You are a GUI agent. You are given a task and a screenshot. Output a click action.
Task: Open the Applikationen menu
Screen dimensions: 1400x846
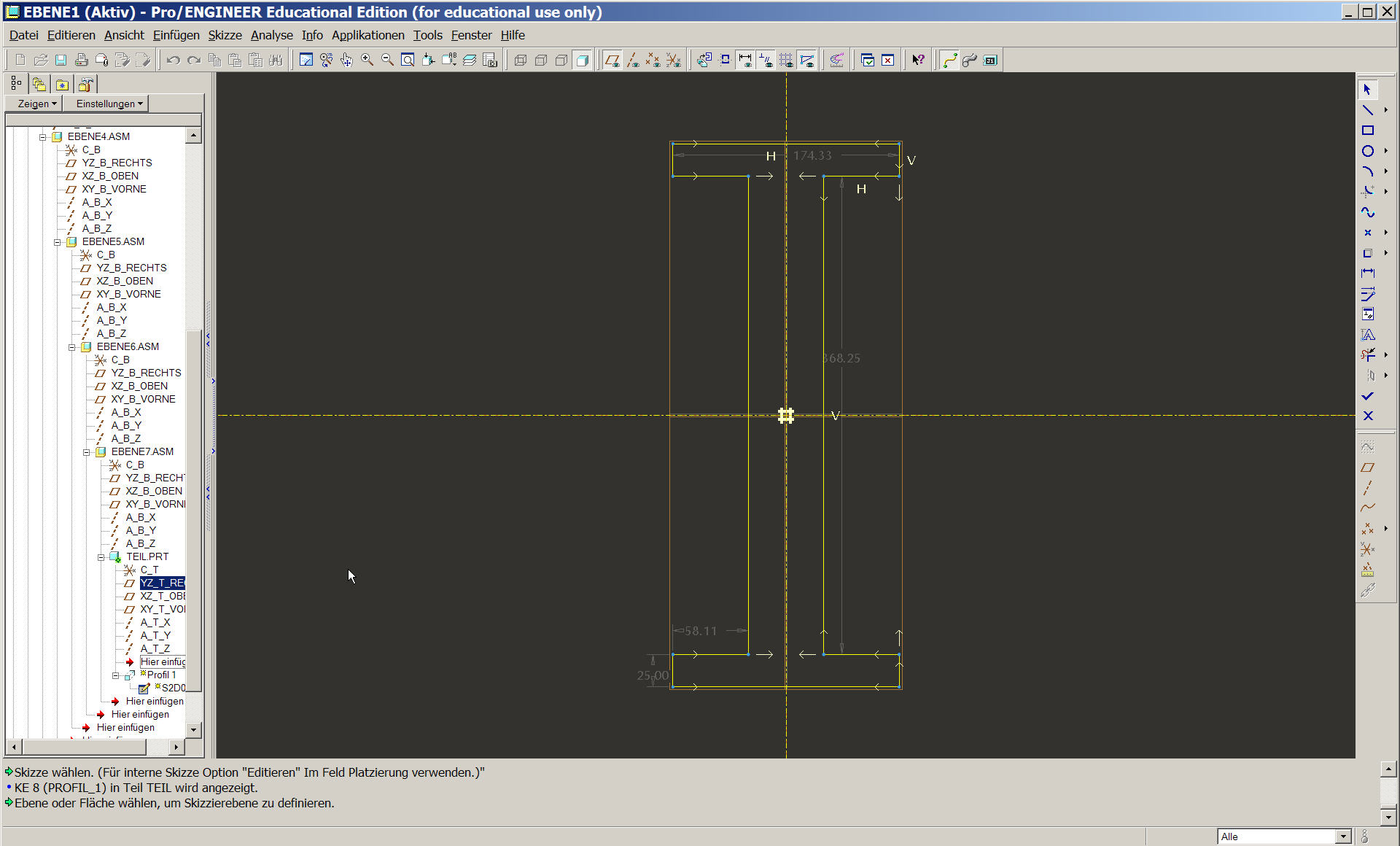click(x=367, y=35)
